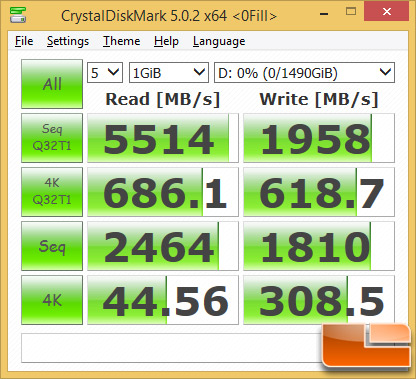
Task: Run all benchmarks with the All button
Action: point(52,84)
